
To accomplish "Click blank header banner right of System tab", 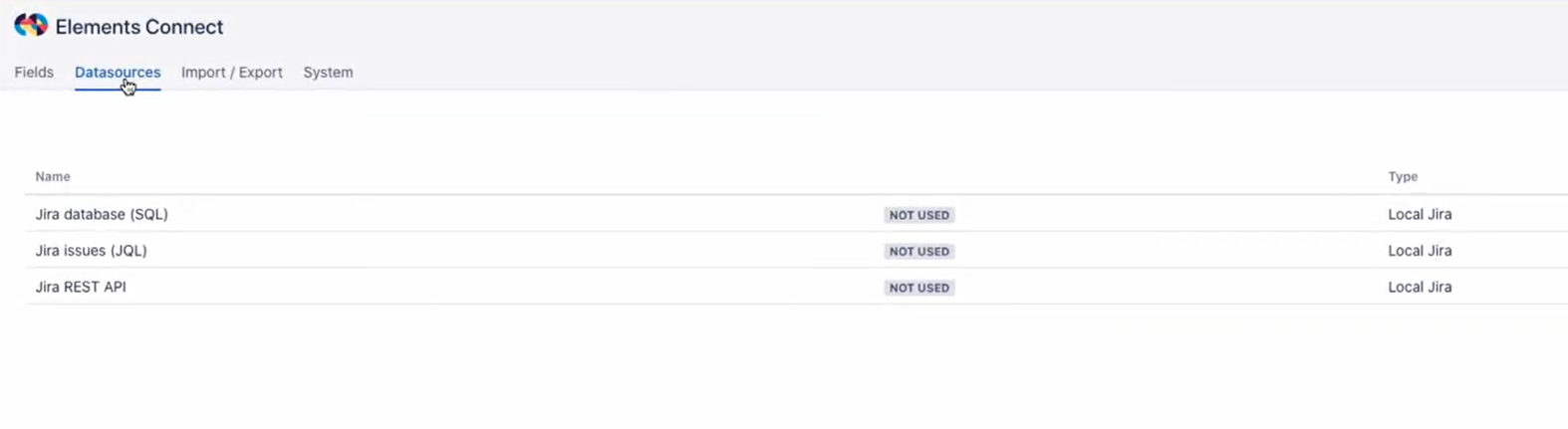I will point(897,60).
